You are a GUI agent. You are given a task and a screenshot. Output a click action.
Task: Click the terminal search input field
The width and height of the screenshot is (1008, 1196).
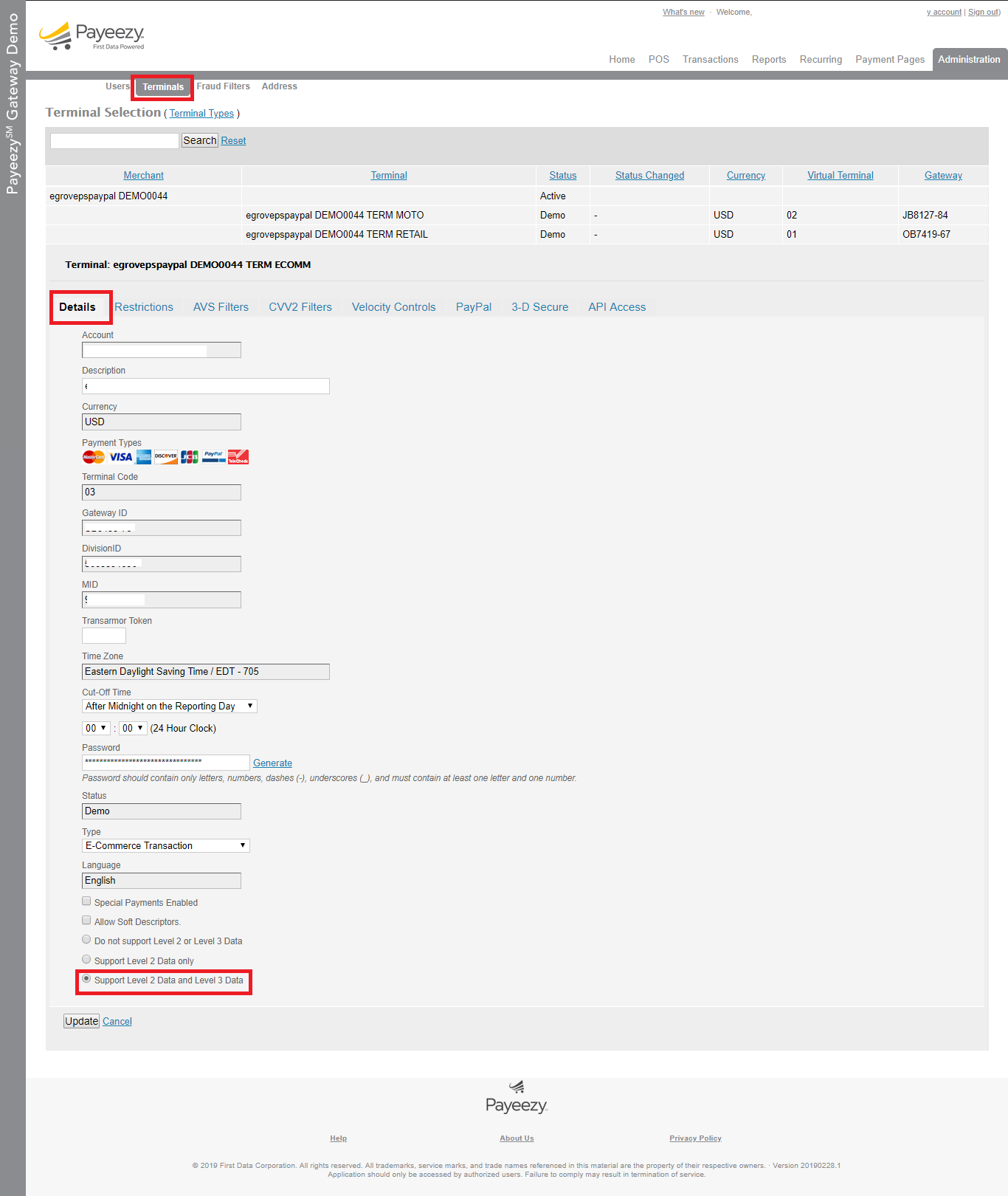point(114,140)
